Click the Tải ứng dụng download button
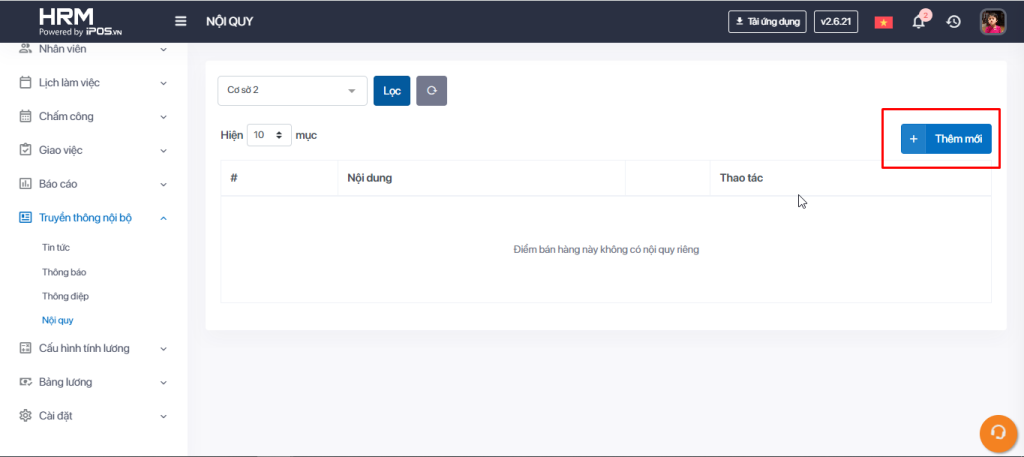The height and width of the screenshot is (457, 1024). click(x=767, y=22)
